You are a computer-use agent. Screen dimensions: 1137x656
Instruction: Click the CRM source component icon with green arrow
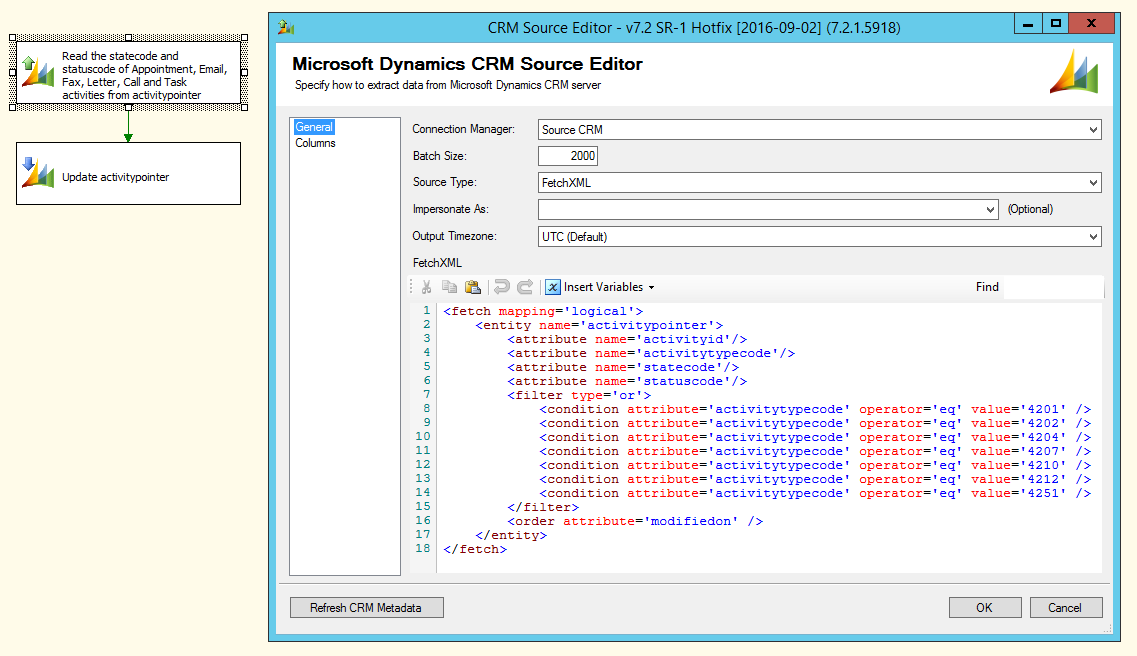tap(38, 72)
